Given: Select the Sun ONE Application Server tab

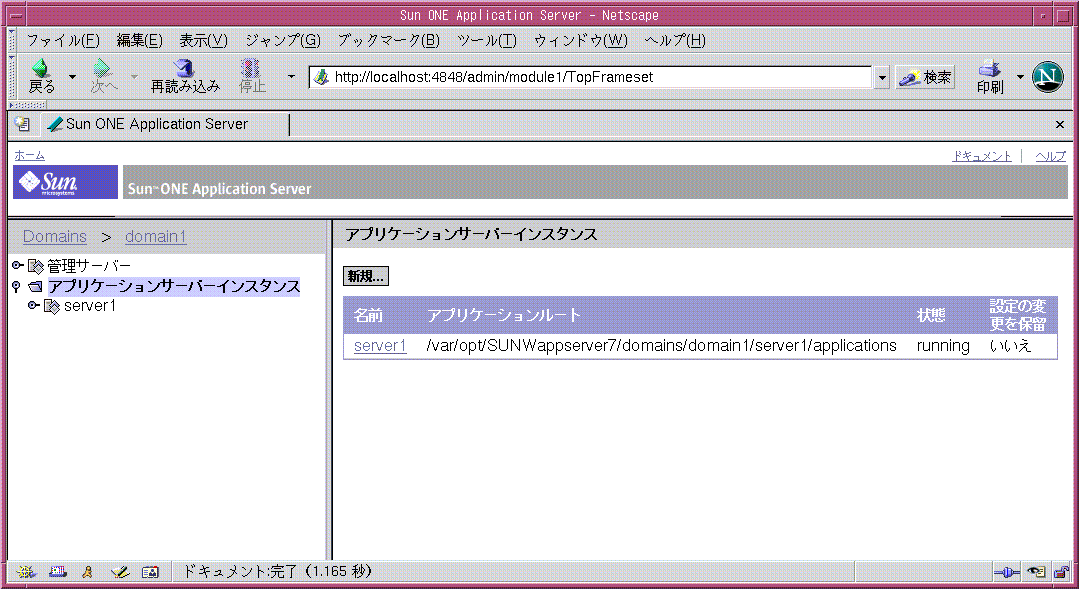Looking at the screenshot, I should point(165,125).
